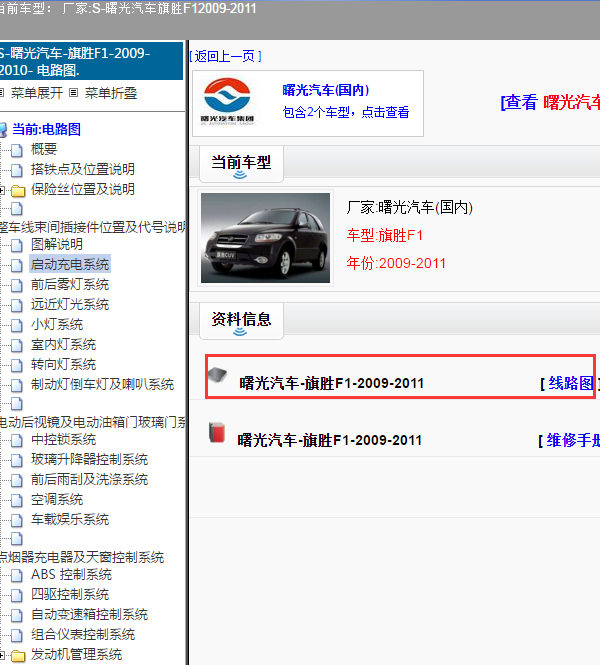Click the page icon beside 室内灯系统

click(17, 345)
